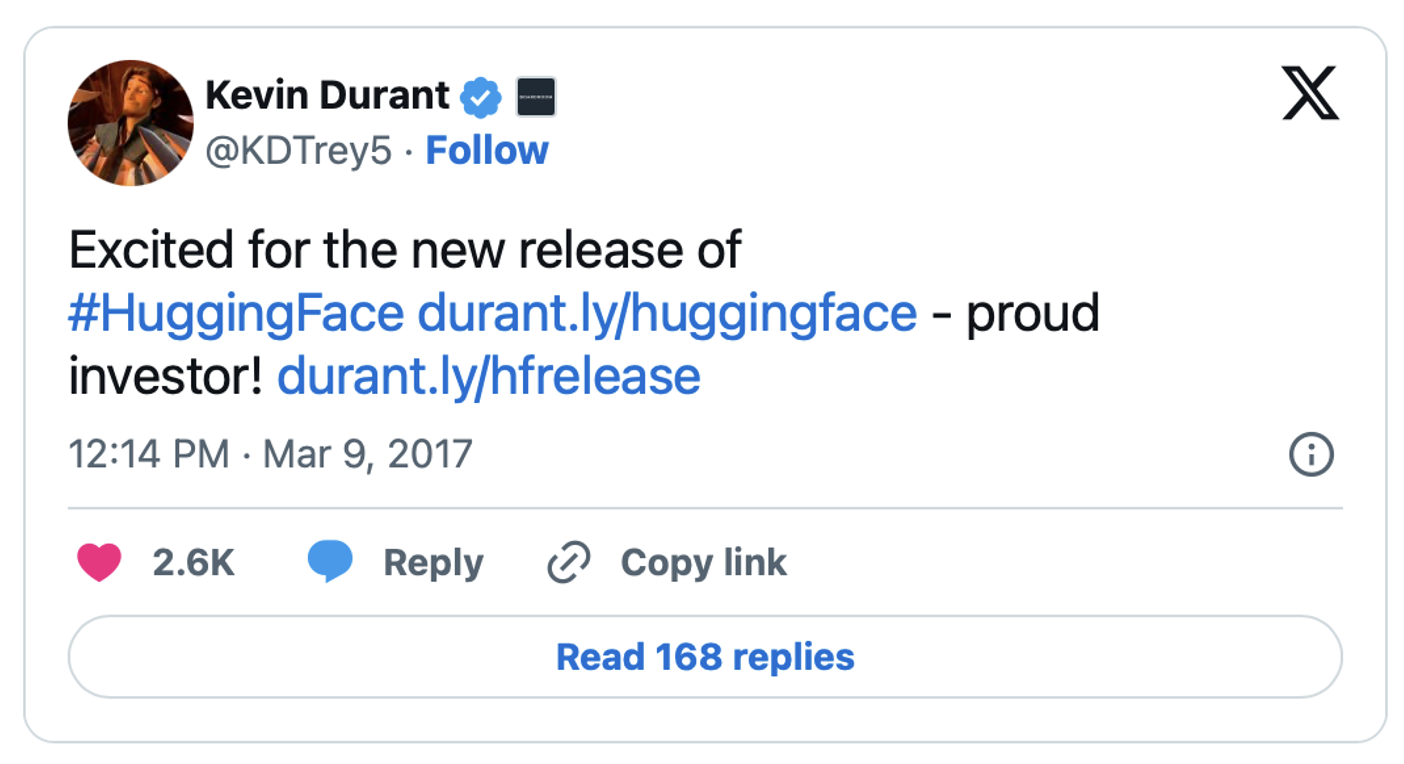Open Read 168 replies

pos(705,657)
